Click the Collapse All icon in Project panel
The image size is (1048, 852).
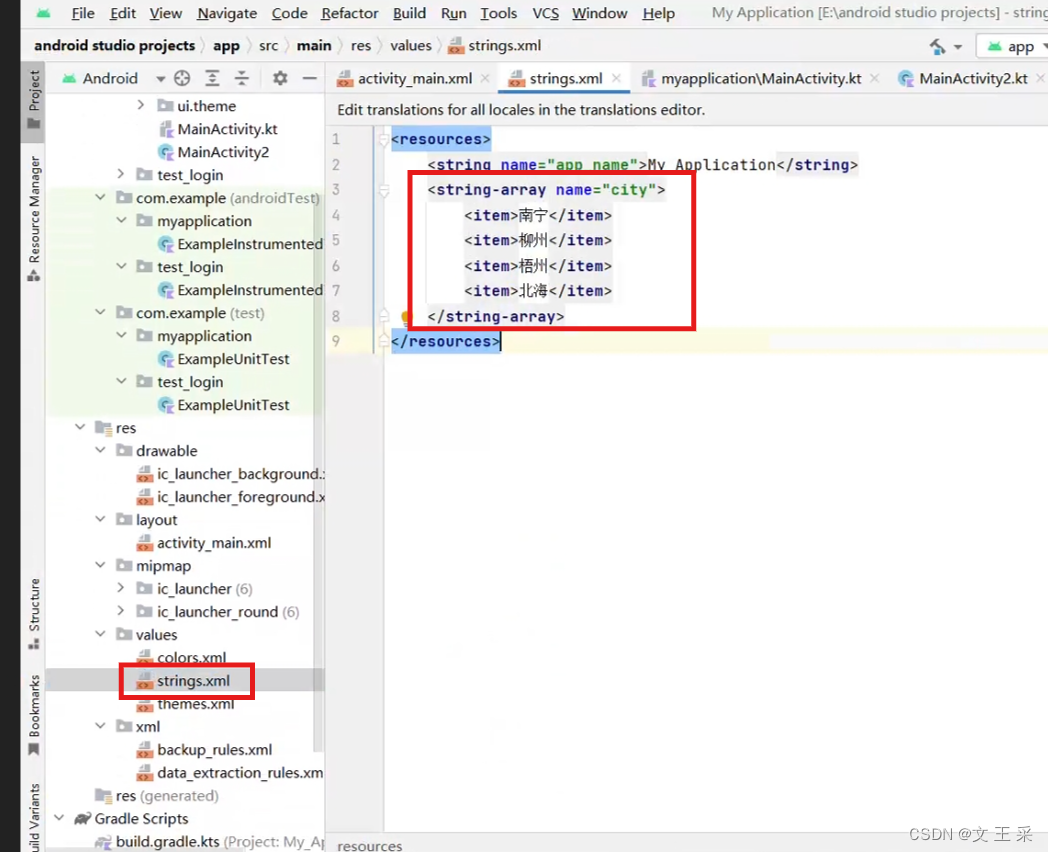coord(241,79)
